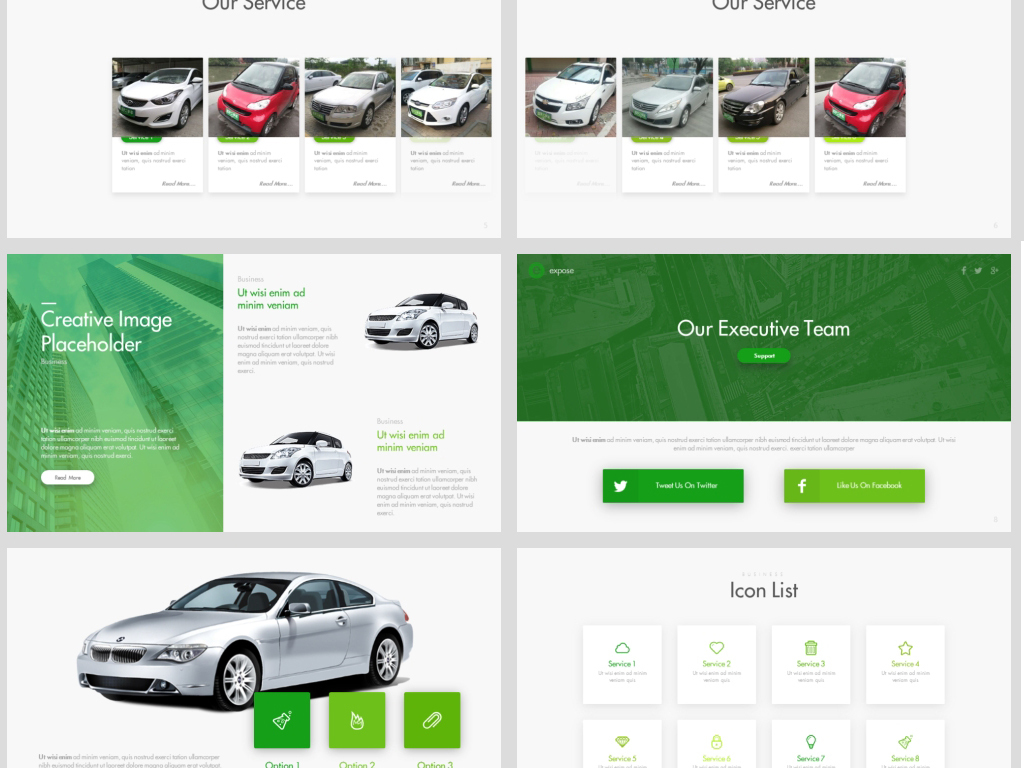Screen dimensions: 1024x768
Task: Click the Facebook icon in the slide header
Action: click(964, 271)
